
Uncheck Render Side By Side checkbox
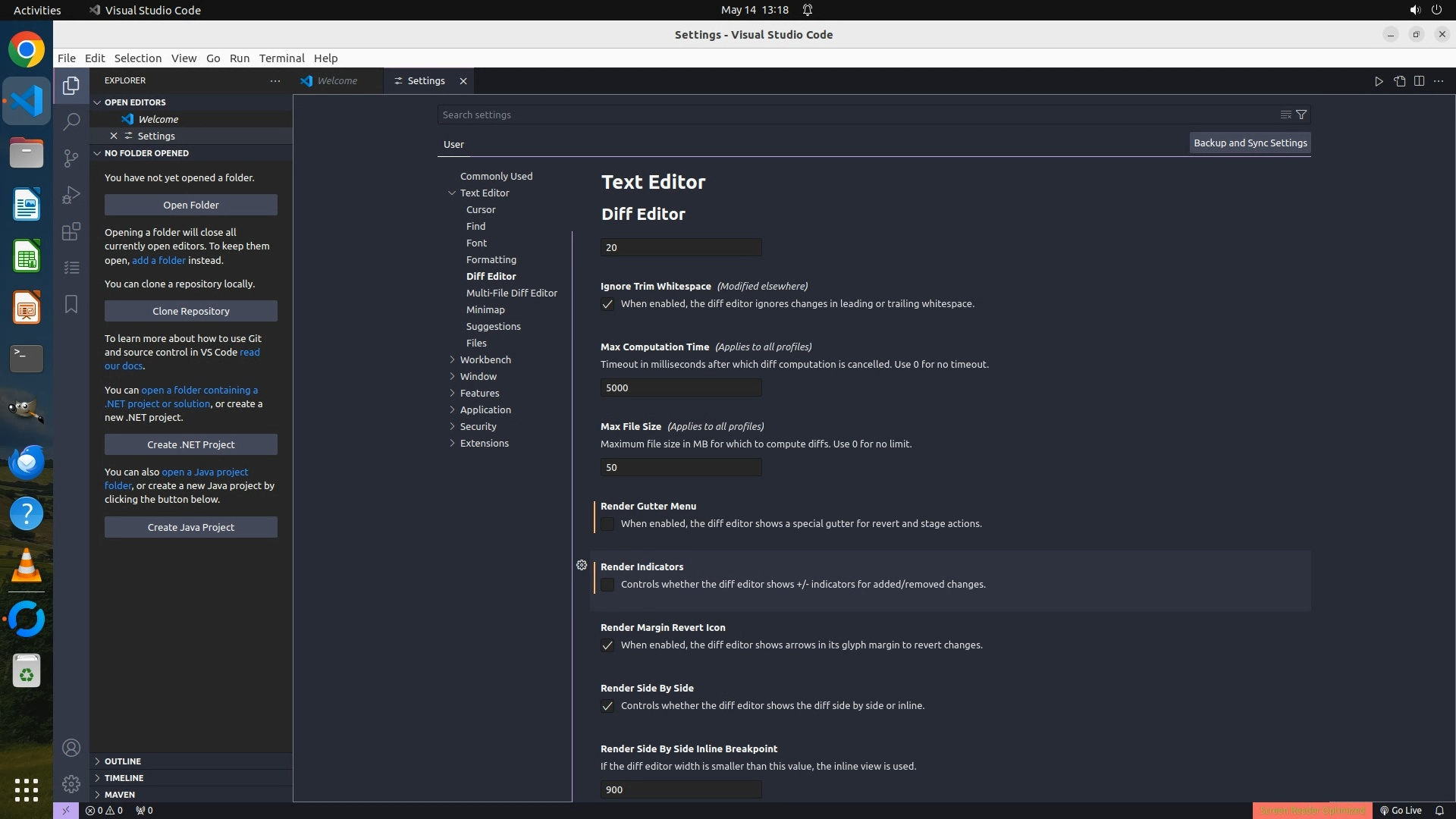click(x=607, y=706)
